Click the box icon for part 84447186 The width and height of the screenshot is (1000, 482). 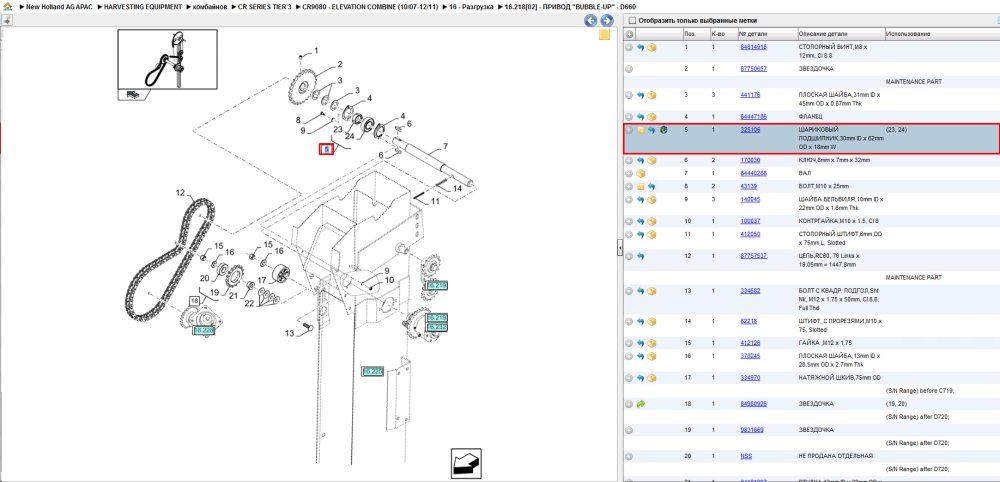[x=652, y=117]
